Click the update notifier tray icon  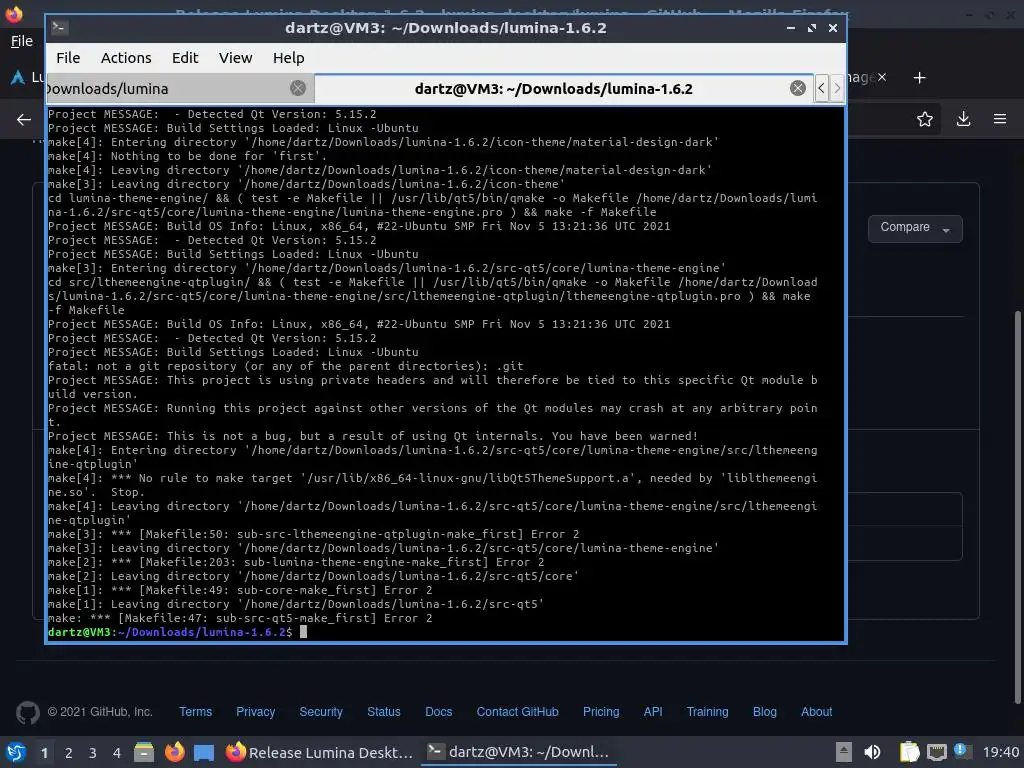point(961,751)
